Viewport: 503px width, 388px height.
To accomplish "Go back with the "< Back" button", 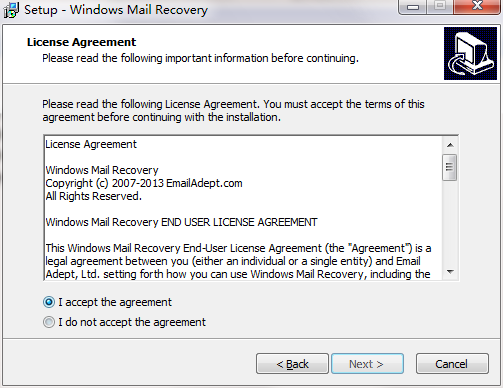I will coord(292,364).
